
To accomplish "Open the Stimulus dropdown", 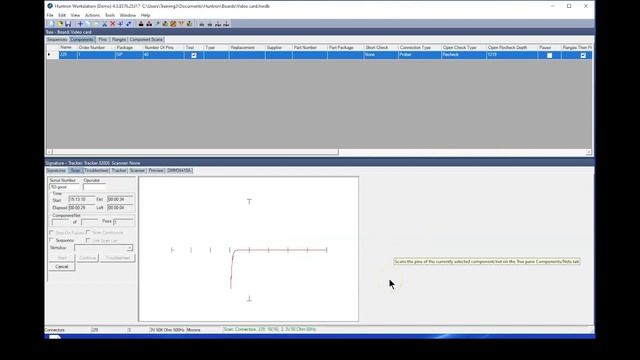I will (129, 248).
